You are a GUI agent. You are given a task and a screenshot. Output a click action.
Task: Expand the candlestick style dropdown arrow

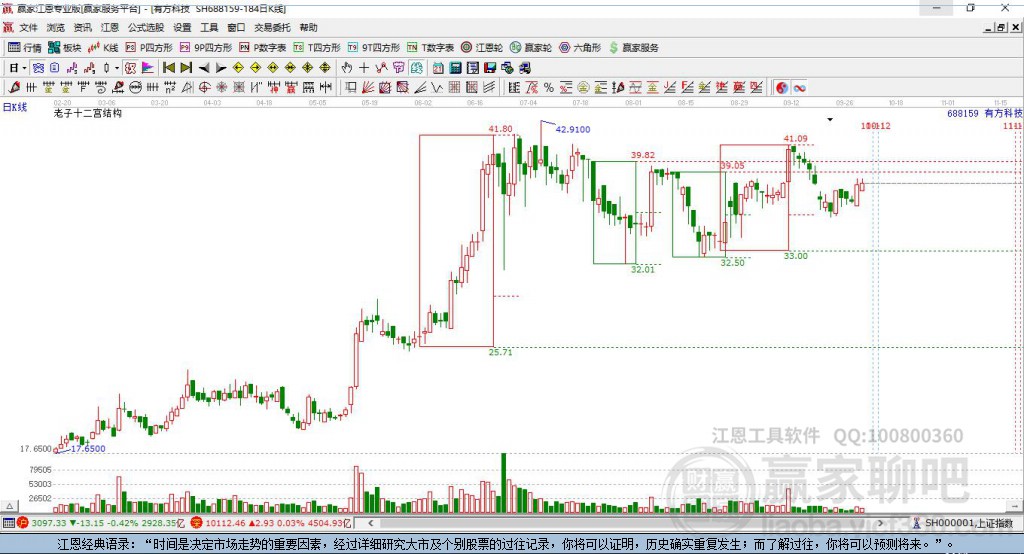[x=117, y=68]
